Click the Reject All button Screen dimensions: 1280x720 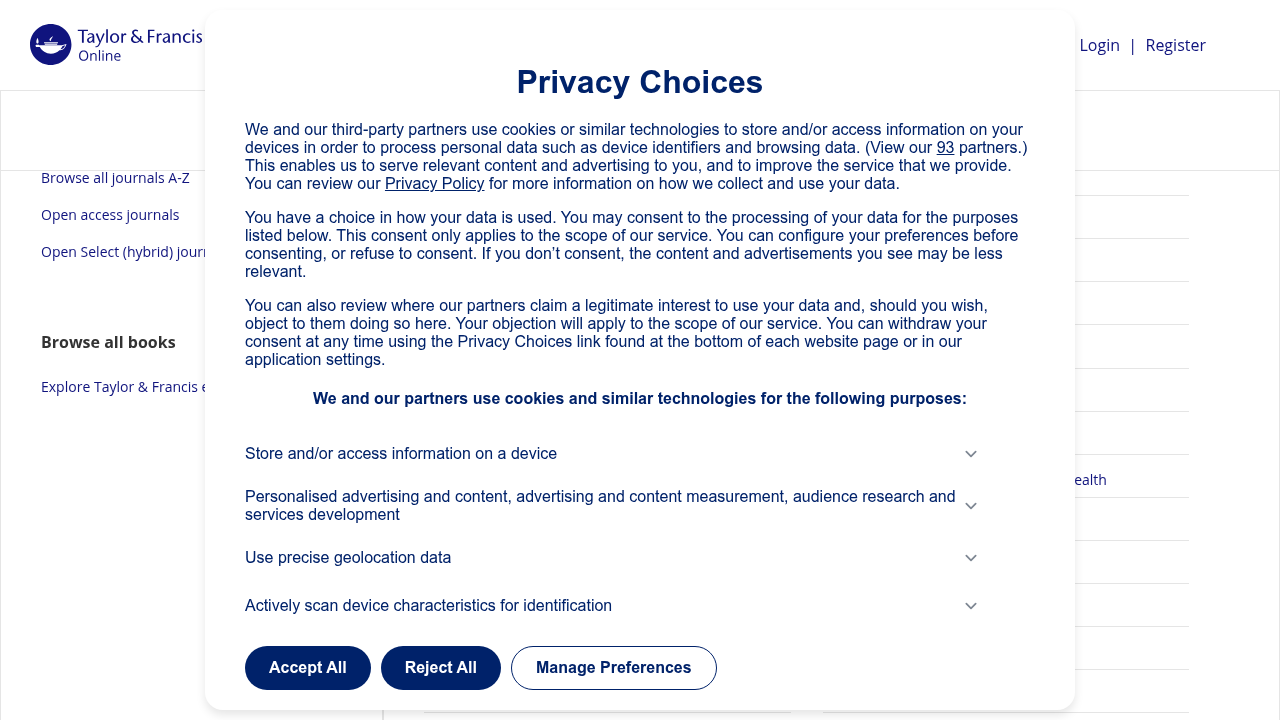(x=440, y=667)
